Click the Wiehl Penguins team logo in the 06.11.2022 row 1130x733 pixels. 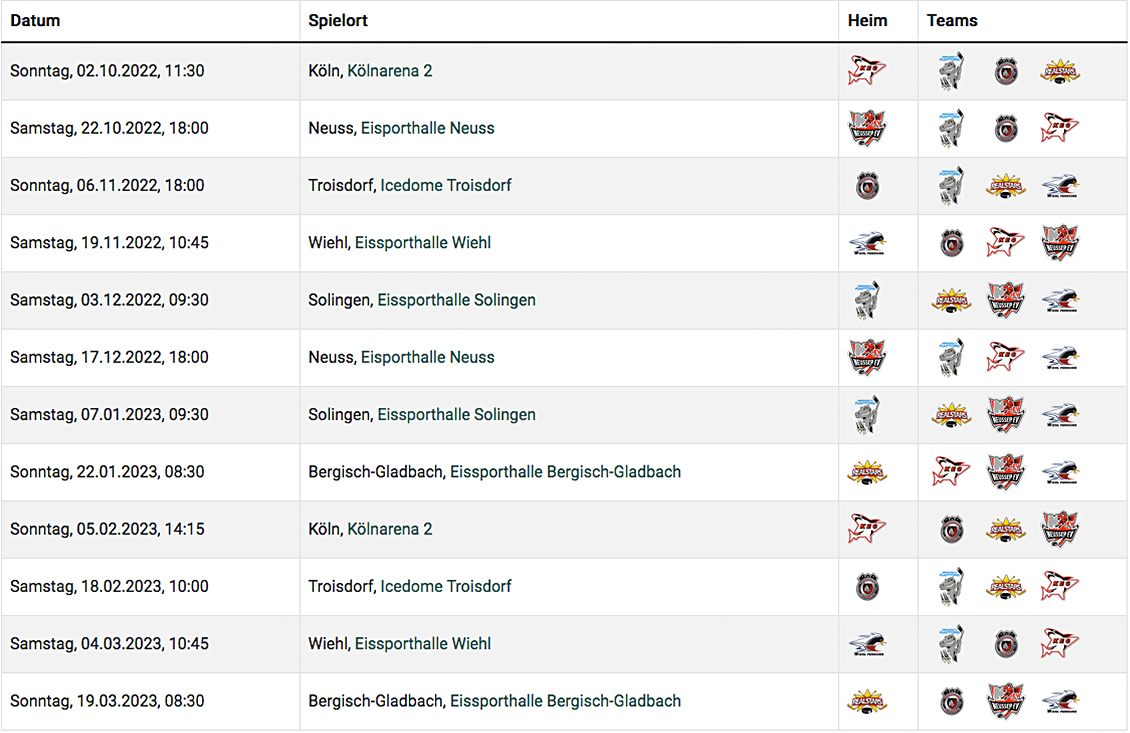click(x=1060, y=186)
